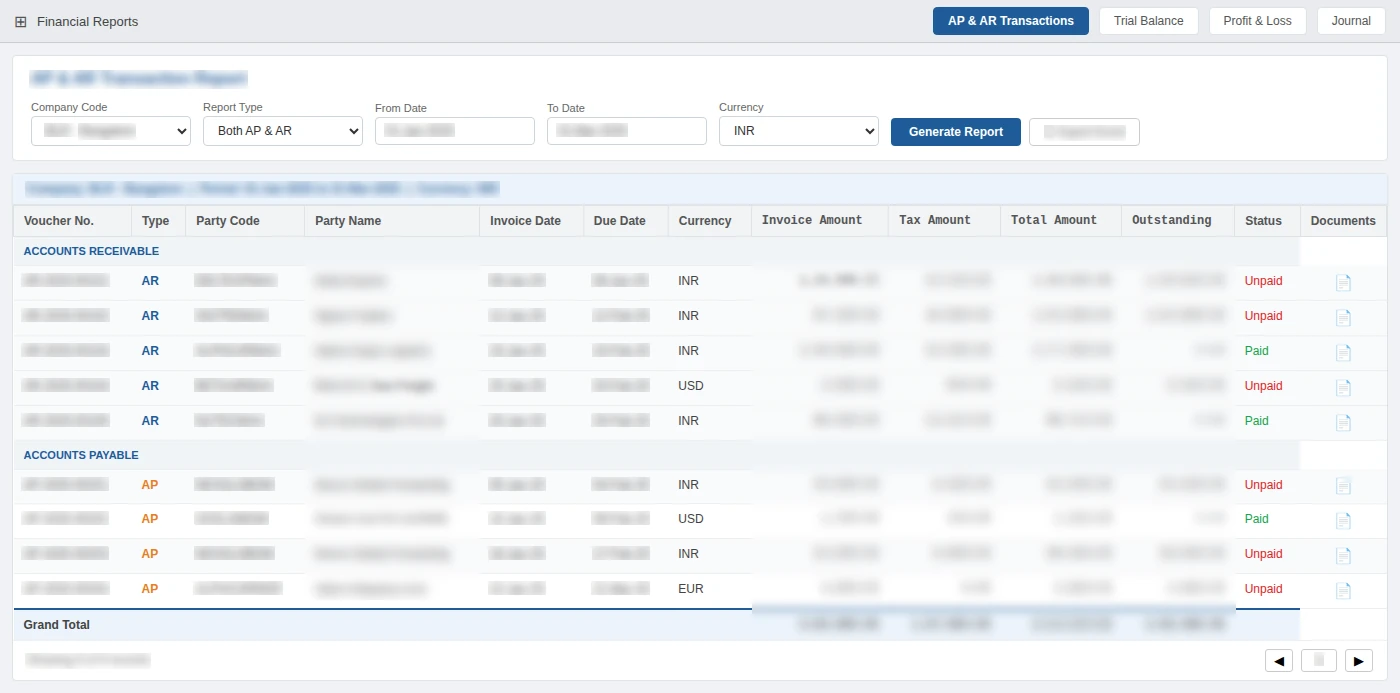1400x693 pixels.
Task: Click the USD currency cell in the AR section
Action: click(x=691, y=386)
